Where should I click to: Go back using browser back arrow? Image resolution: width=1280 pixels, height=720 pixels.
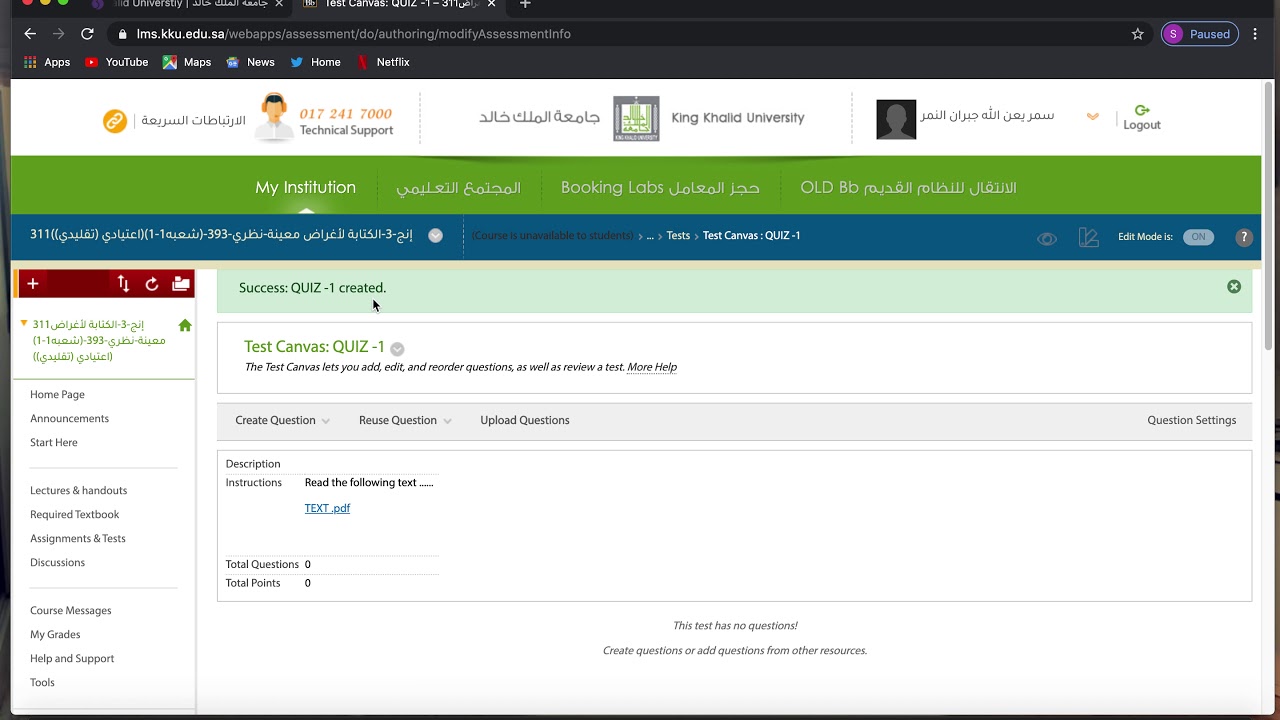click(30, 34)
